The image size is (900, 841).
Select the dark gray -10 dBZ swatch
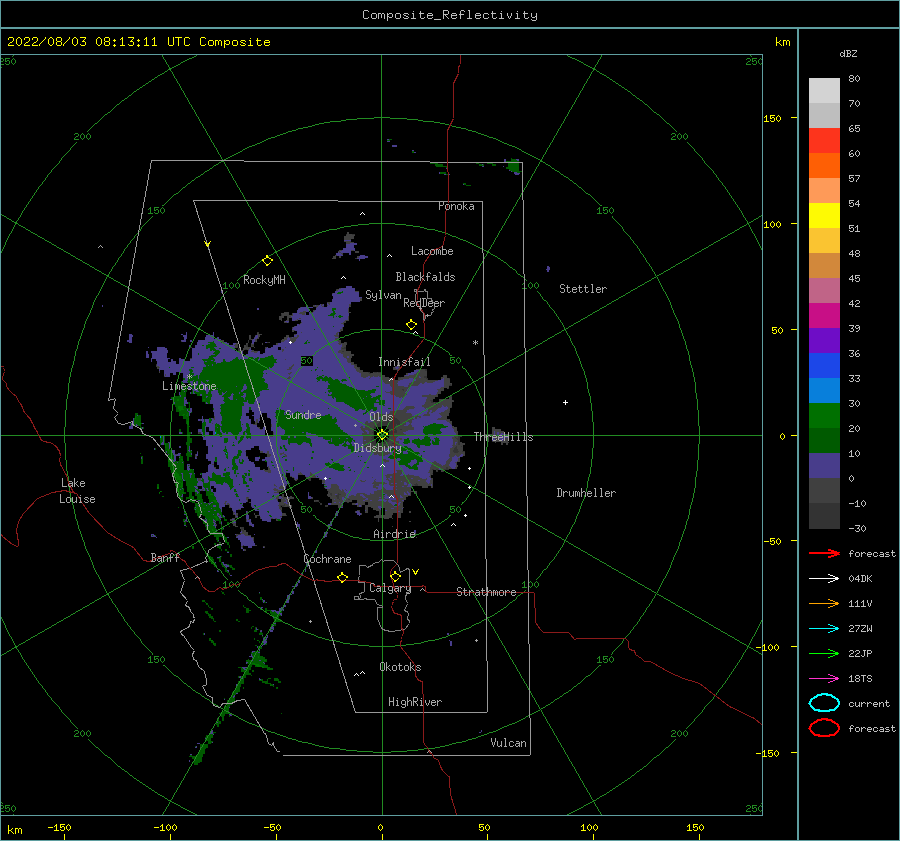click(x=824, y=516)
